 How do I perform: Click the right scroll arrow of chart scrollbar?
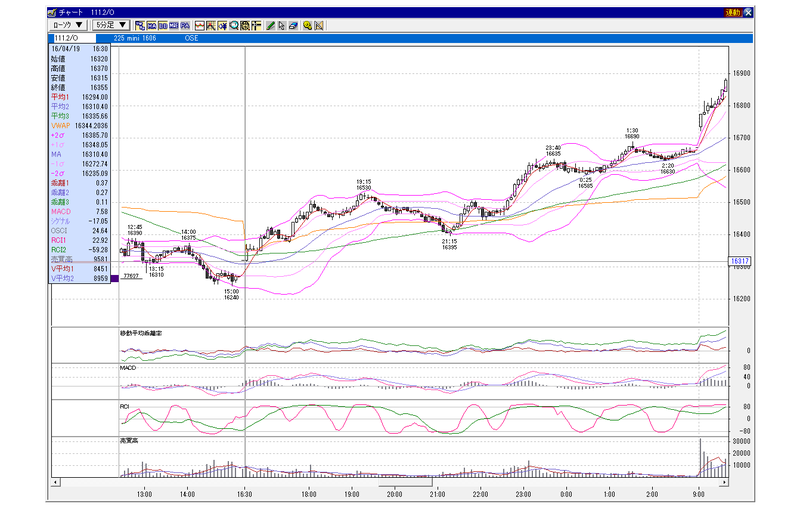pos(724,482)
